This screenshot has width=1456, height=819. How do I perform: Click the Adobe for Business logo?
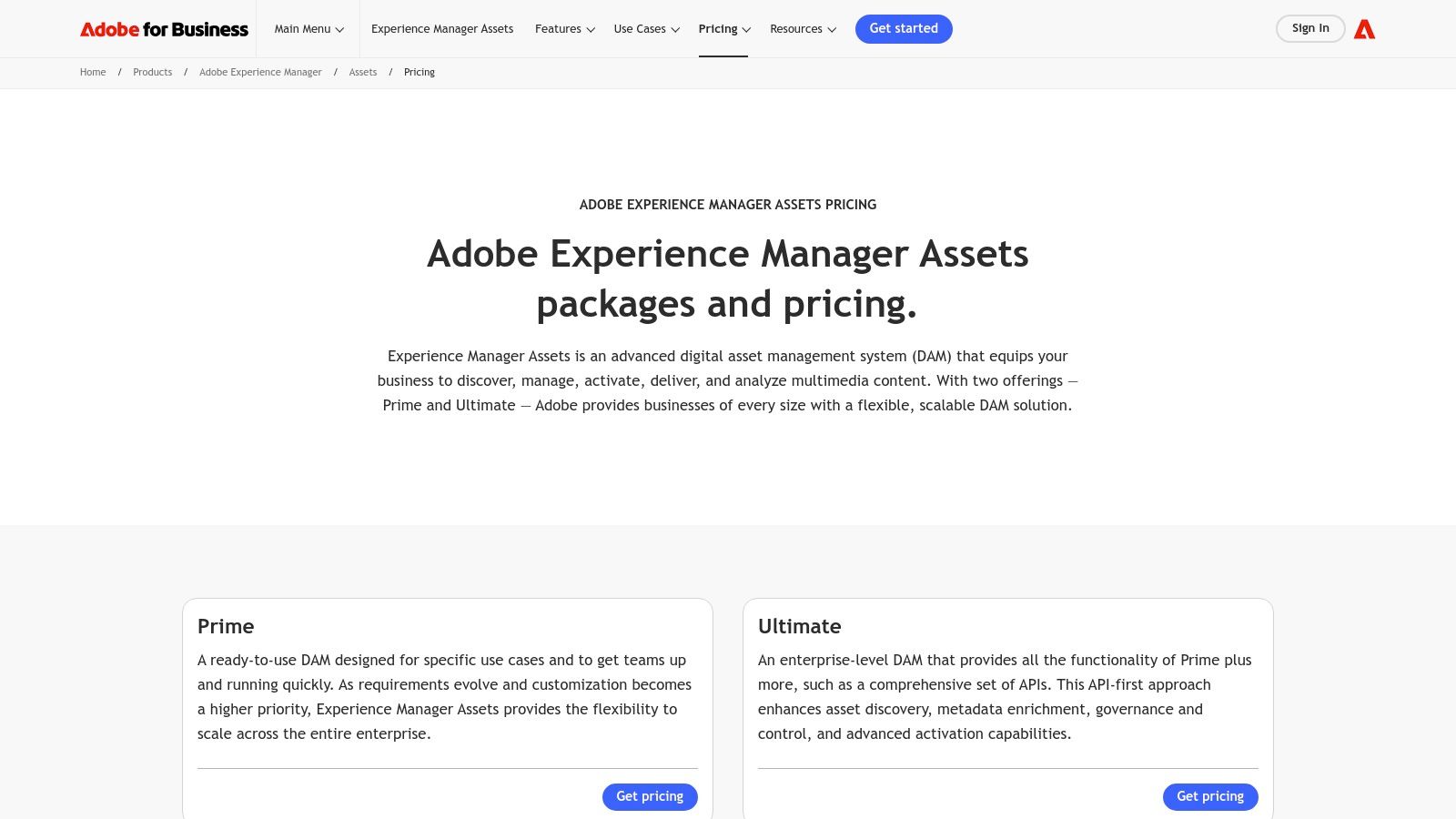[164, 28]
